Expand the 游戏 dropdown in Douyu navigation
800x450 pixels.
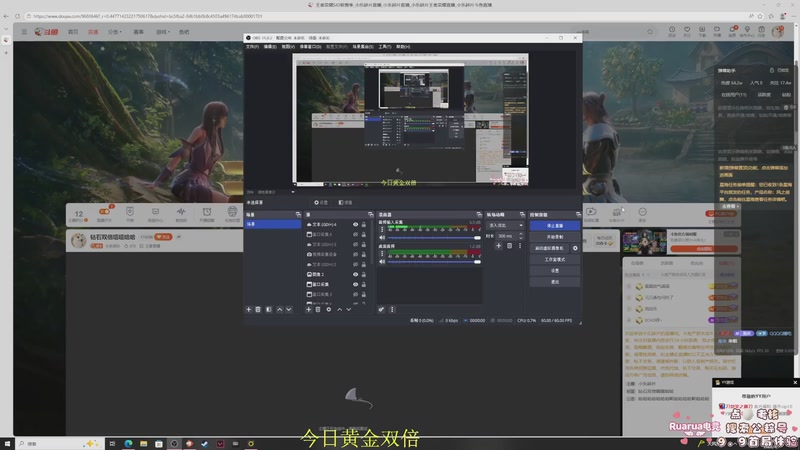[163, 32]
